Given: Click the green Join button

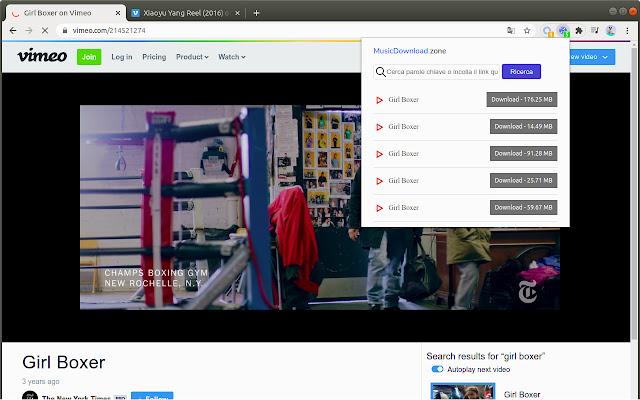Looking at the screenshot, I should pos(89,57).
